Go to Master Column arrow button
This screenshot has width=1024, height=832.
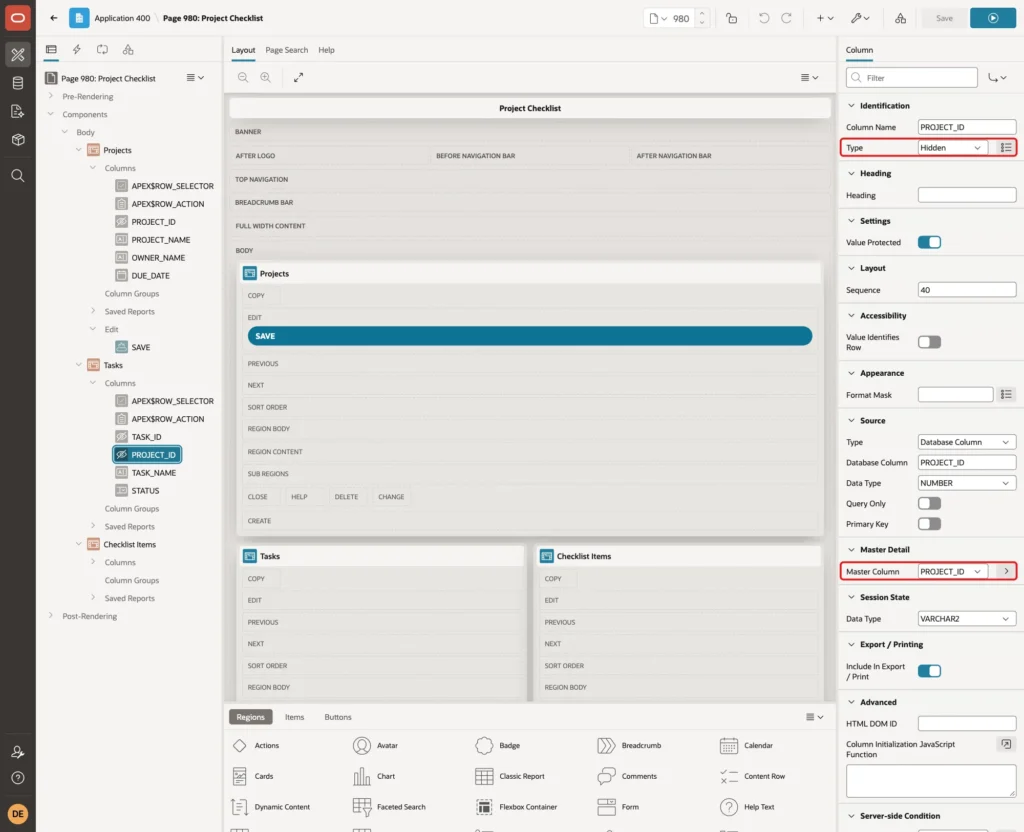click(x=1006, y=571)
